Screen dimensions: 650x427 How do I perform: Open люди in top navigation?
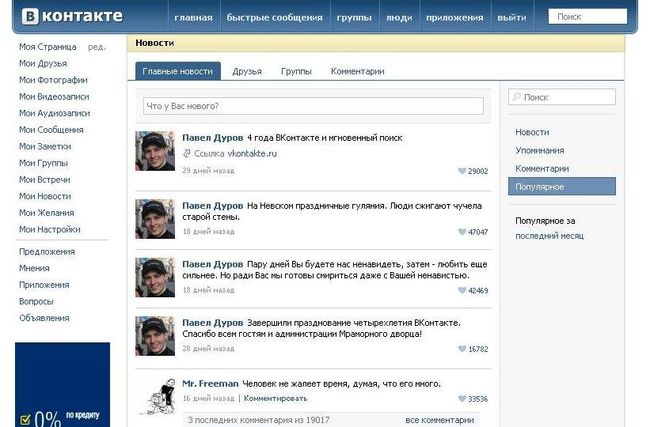[x=399, y=17]
